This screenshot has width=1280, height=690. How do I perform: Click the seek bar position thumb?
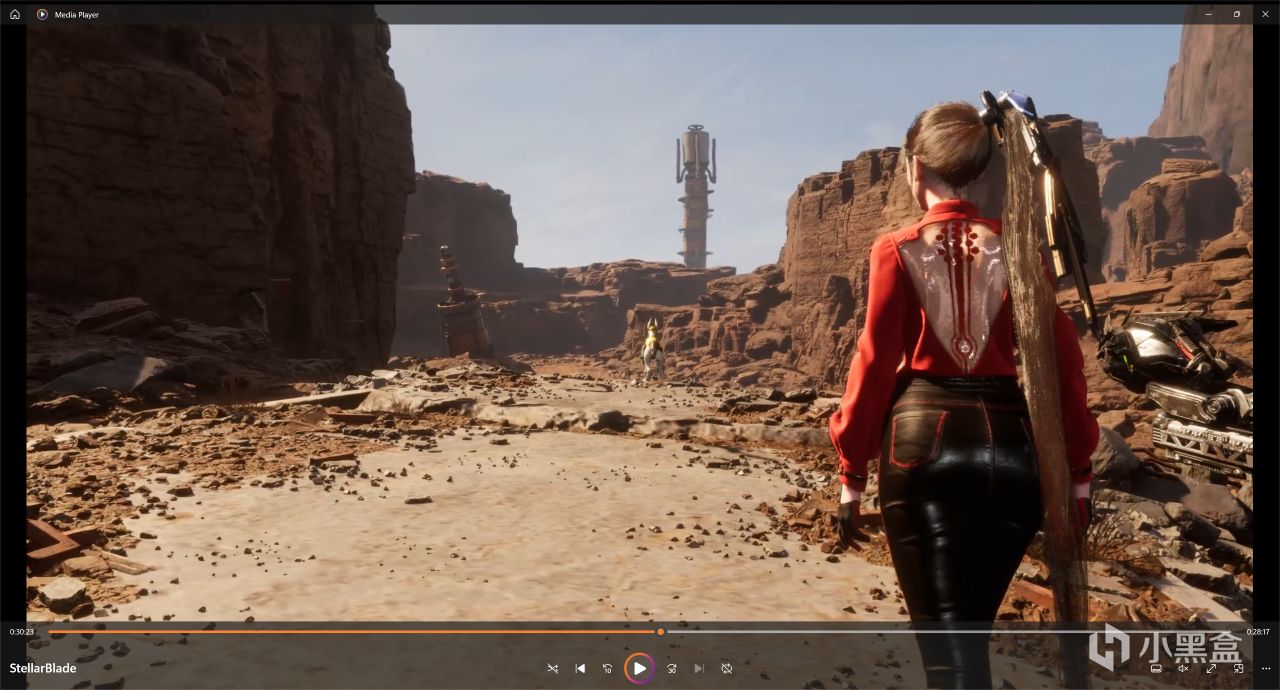(x=660, y=632)
